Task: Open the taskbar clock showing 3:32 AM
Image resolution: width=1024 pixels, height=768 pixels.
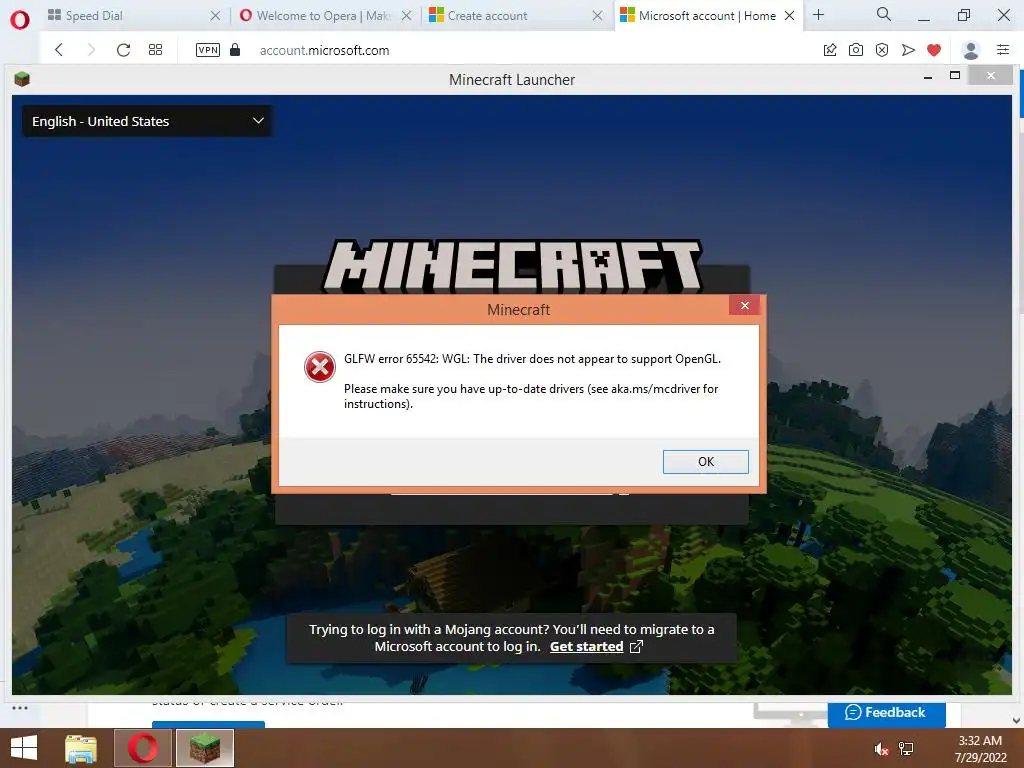Action: pyautogui.click(x=980, y=748)
